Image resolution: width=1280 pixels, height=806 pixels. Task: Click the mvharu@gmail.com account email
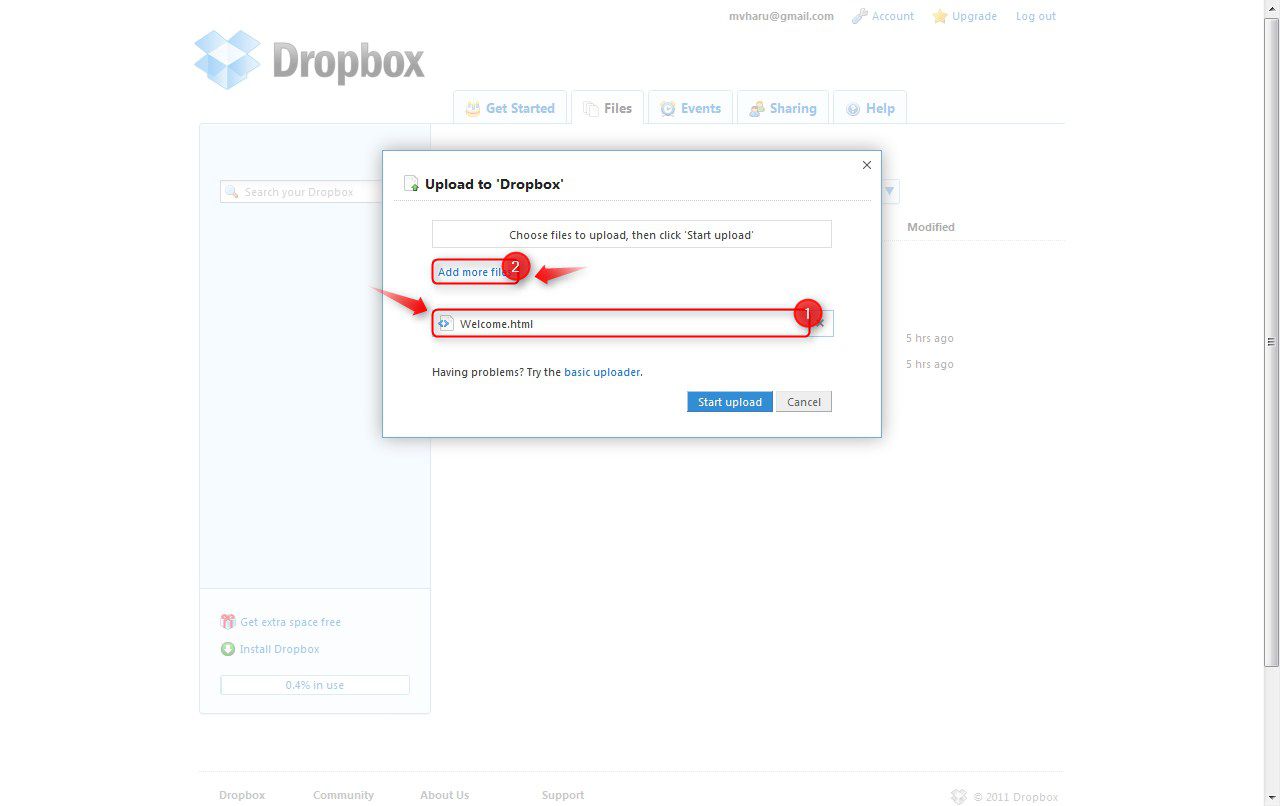781,16
